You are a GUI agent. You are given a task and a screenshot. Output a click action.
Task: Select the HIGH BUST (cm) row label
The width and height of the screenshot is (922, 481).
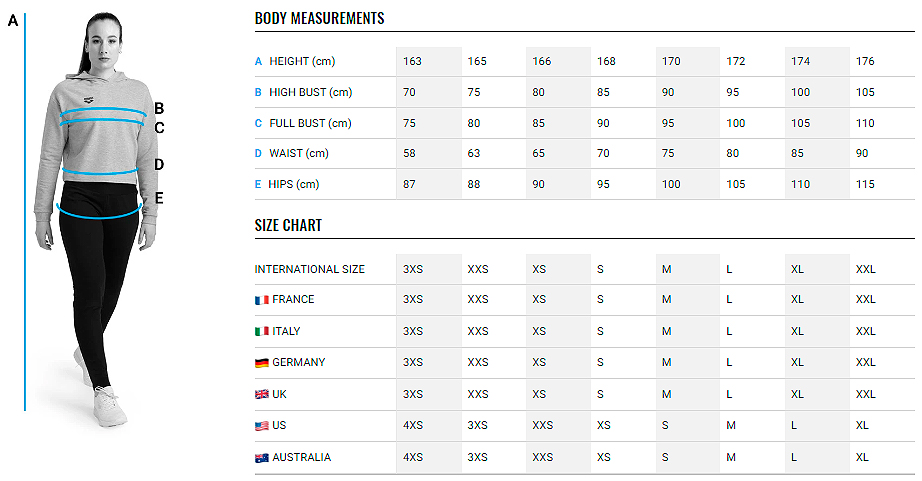pyautogui.click(x=310, y=92)
